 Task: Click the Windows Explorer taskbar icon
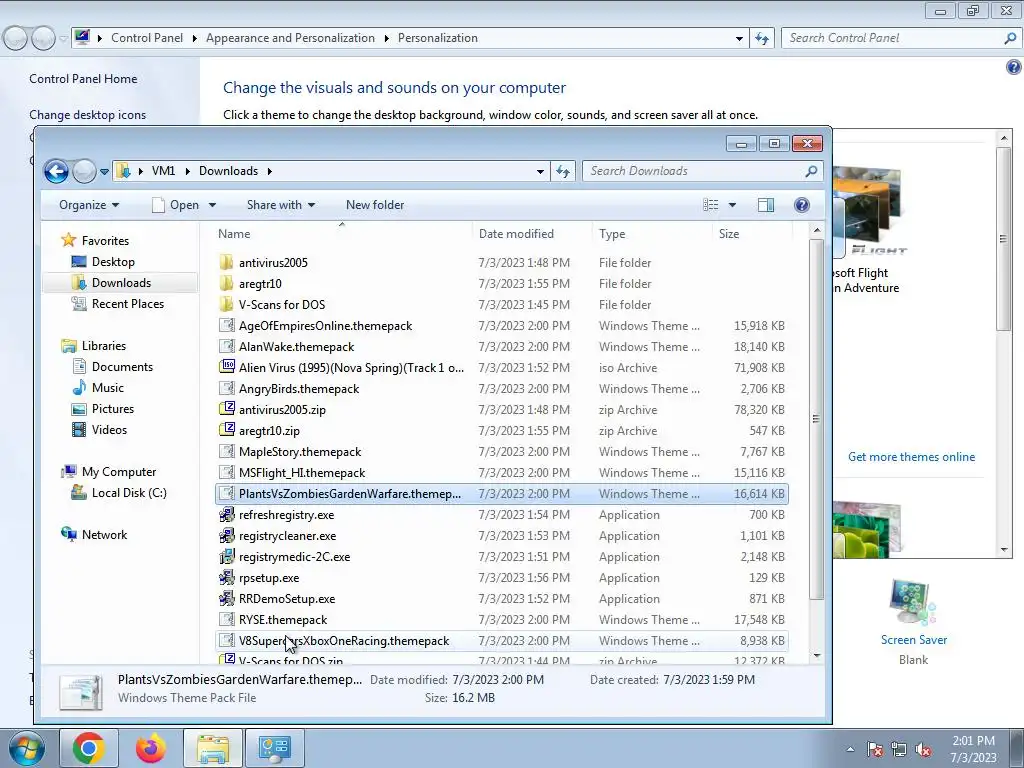(x=213, y=748)
